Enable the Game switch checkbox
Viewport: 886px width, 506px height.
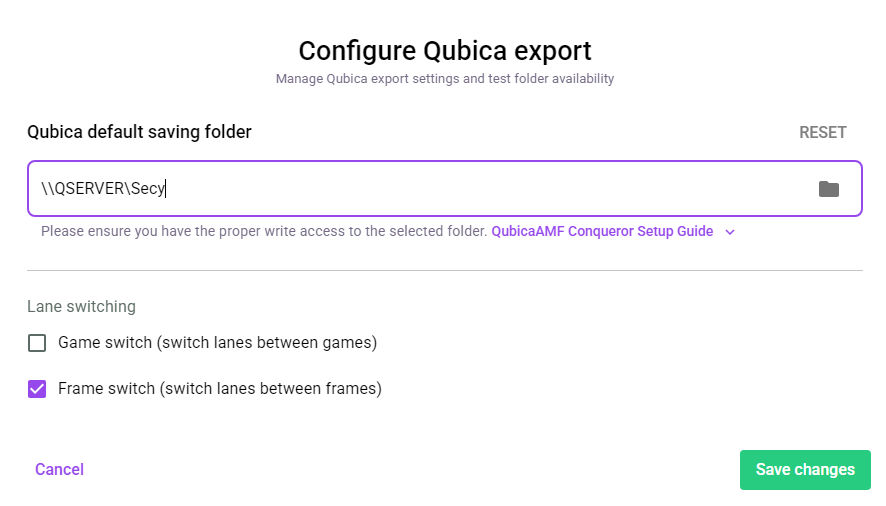point(37,343)
